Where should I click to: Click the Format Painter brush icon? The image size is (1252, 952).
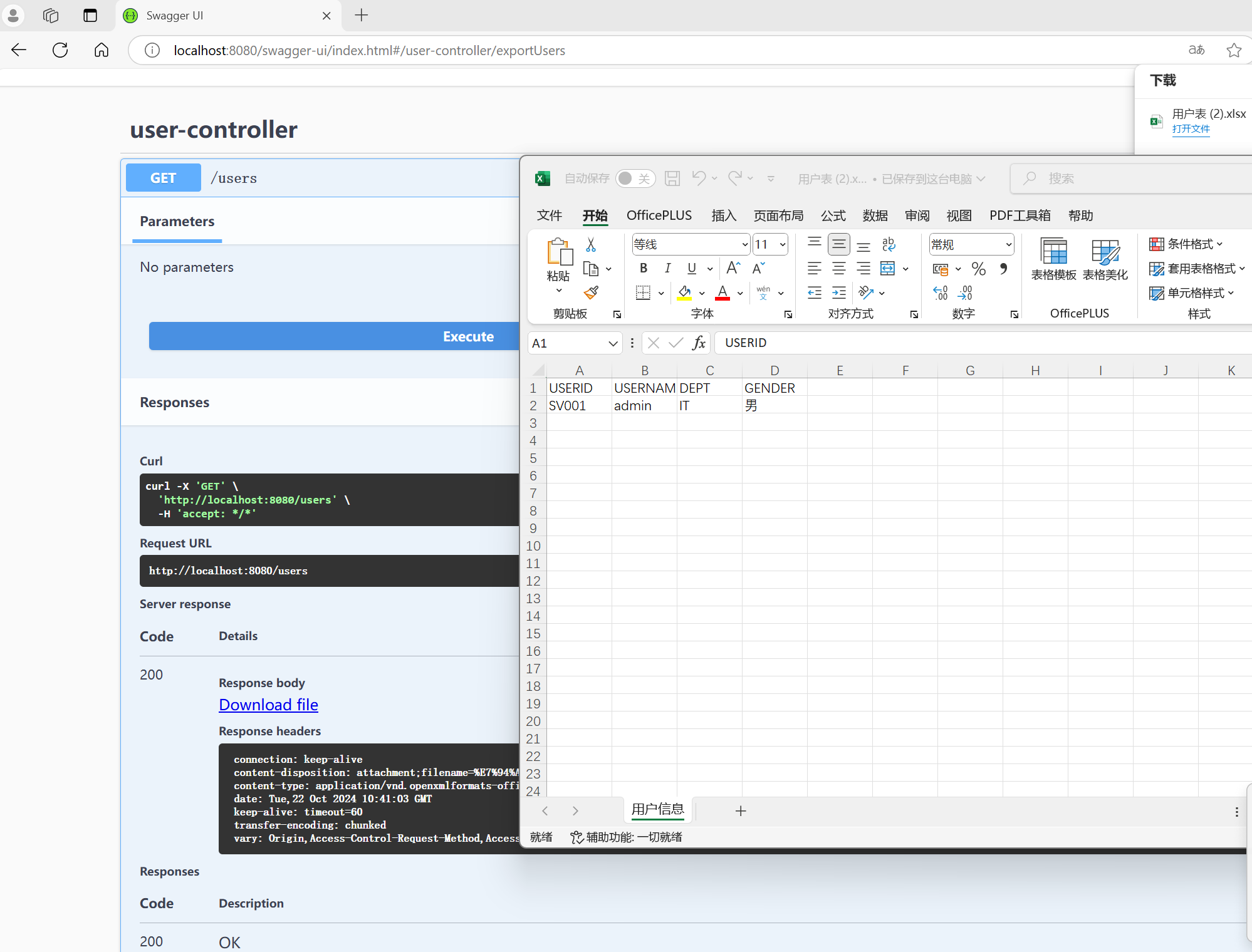click(591, 292)
